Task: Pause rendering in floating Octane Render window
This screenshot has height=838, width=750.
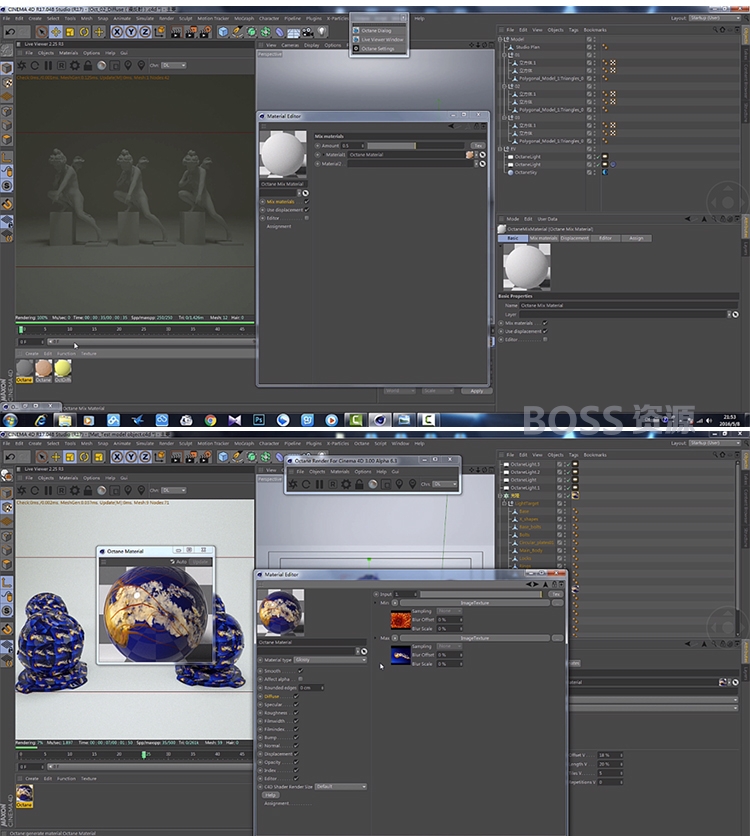Action: [319, 484]
